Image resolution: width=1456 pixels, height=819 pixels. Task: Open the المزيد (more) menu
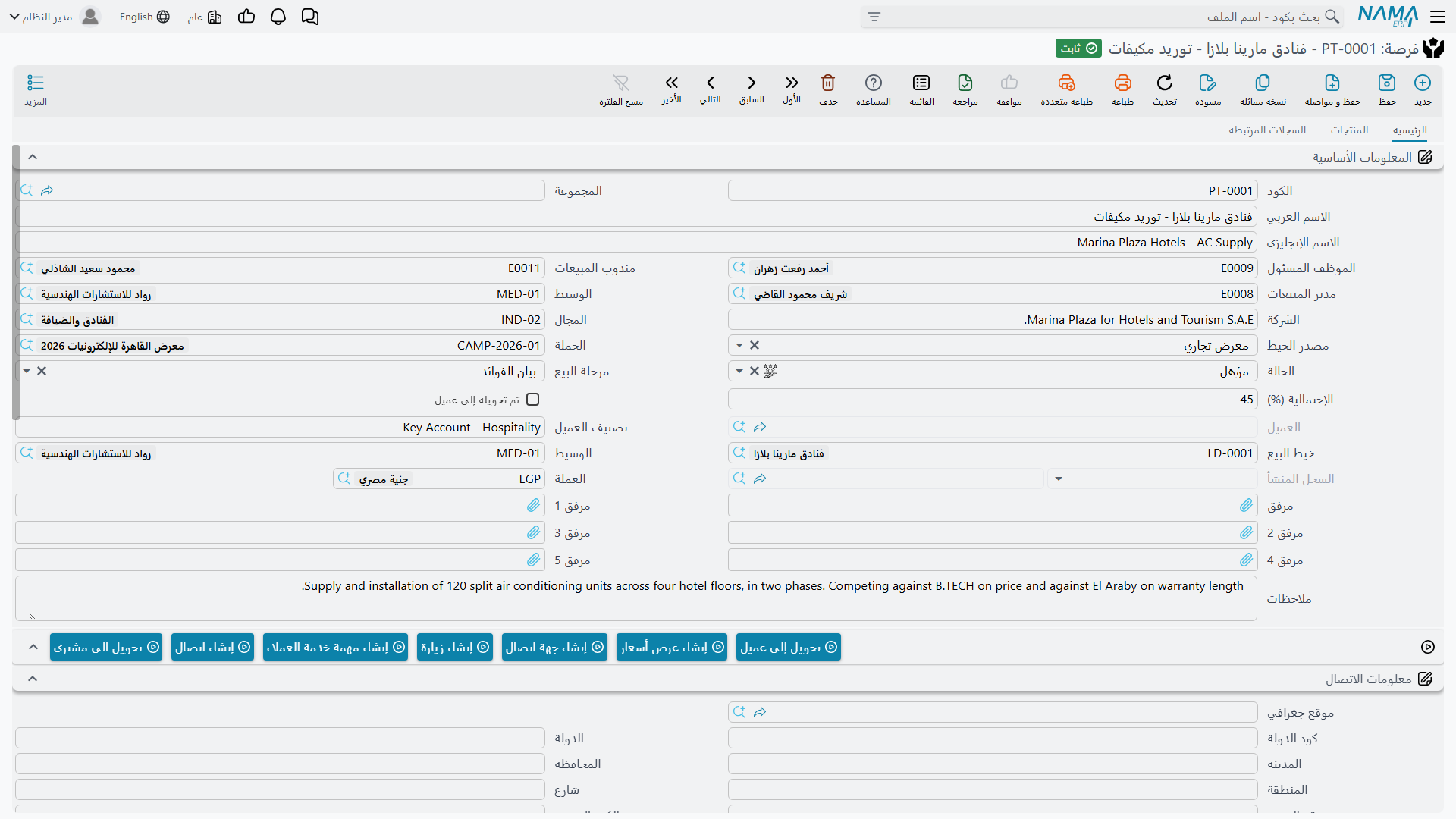[36, 89]
